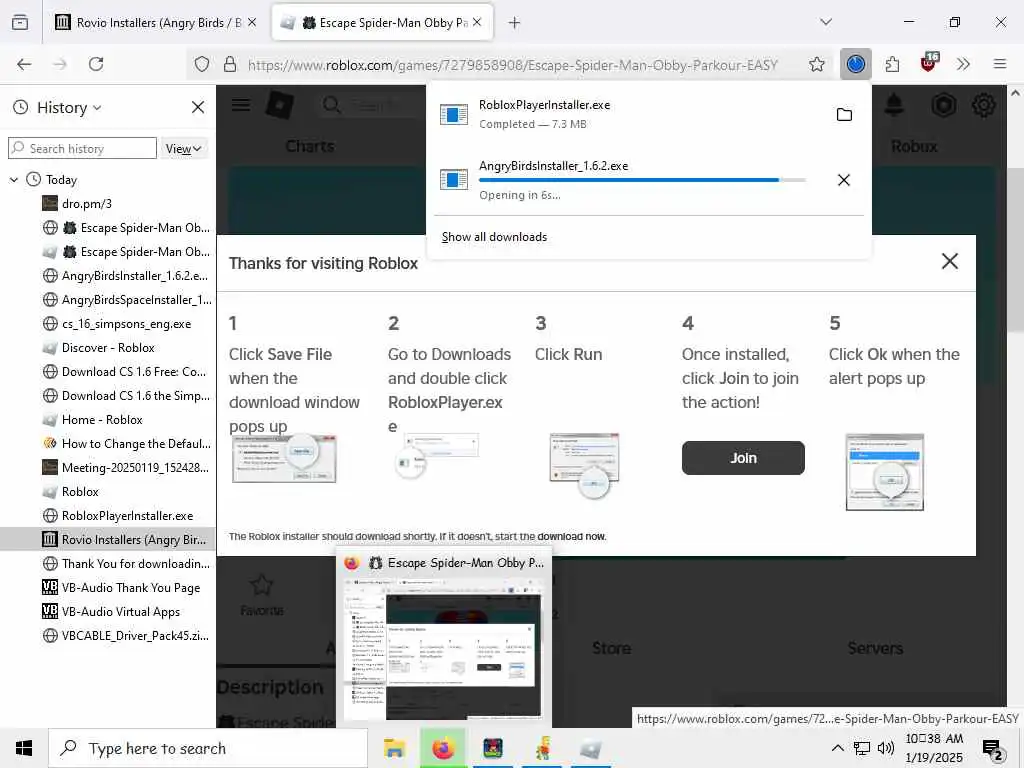Screen dimensions: 1024x768
Task: Collapse the Today history group
Action: (x=14, y=180)
